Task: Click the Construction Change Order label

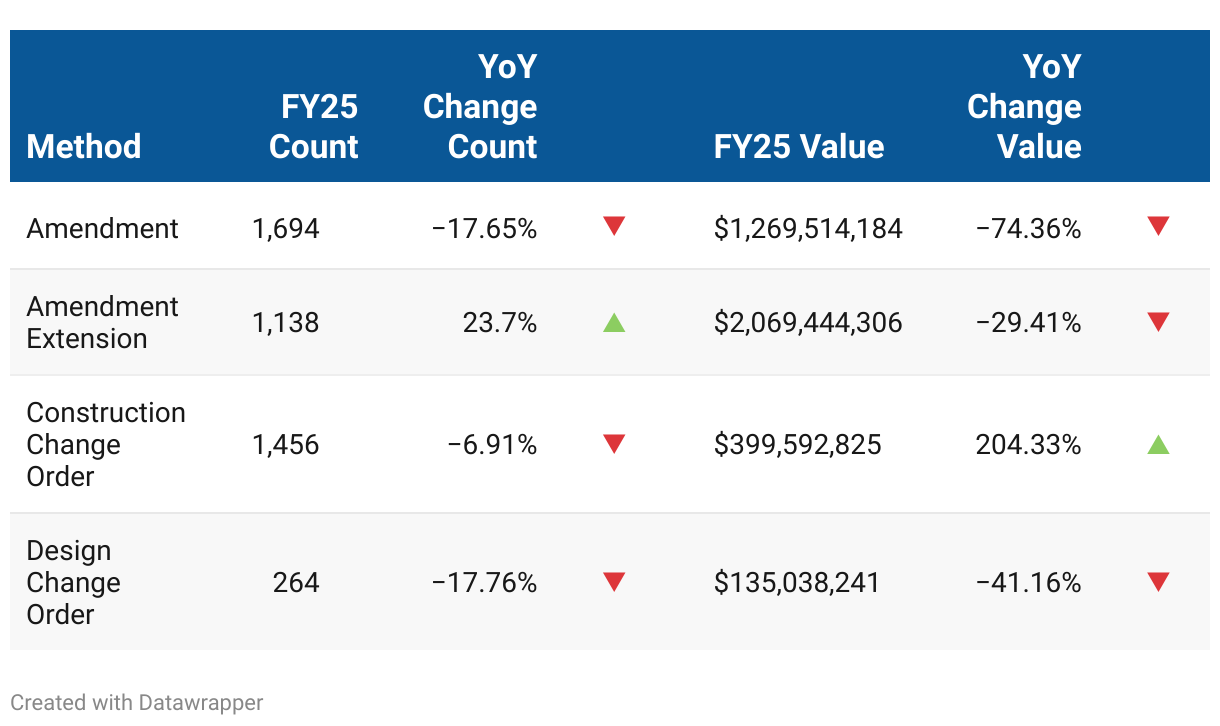Action: tap(106, 444)
